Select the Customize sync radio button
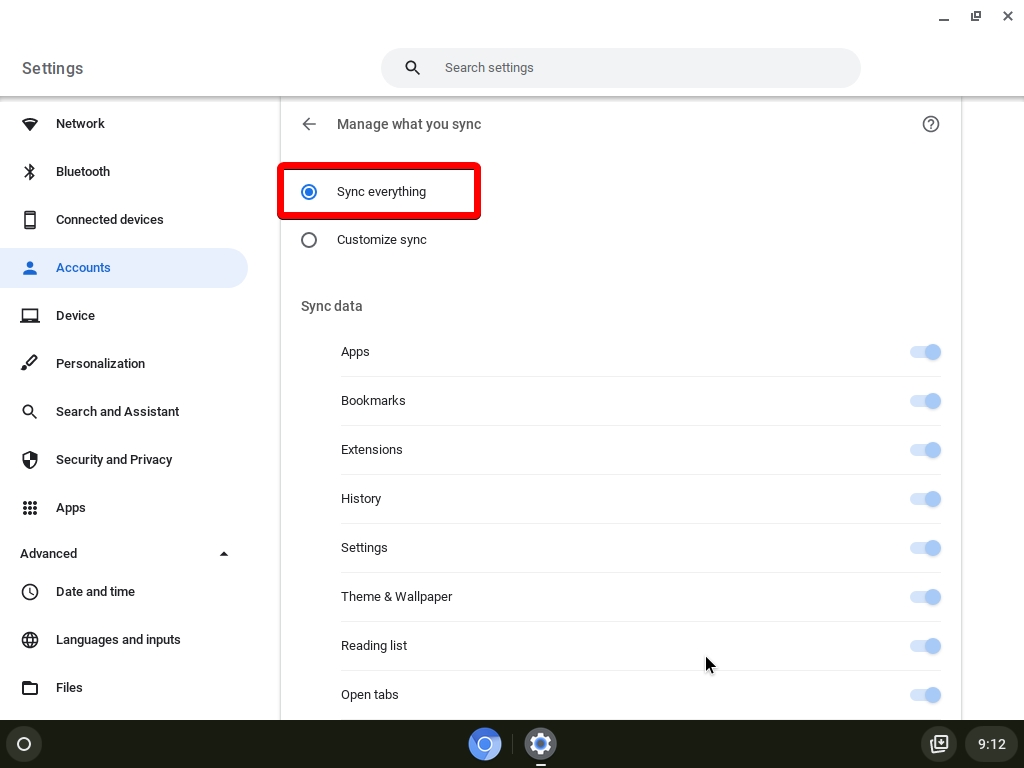This screenshot has height=768, width=1024. (309, 239)
